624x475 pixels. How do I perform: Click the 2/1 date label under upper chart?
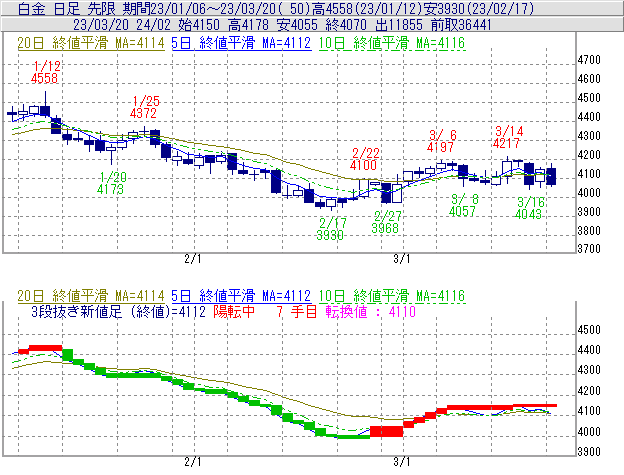click(x=193, y=259)
